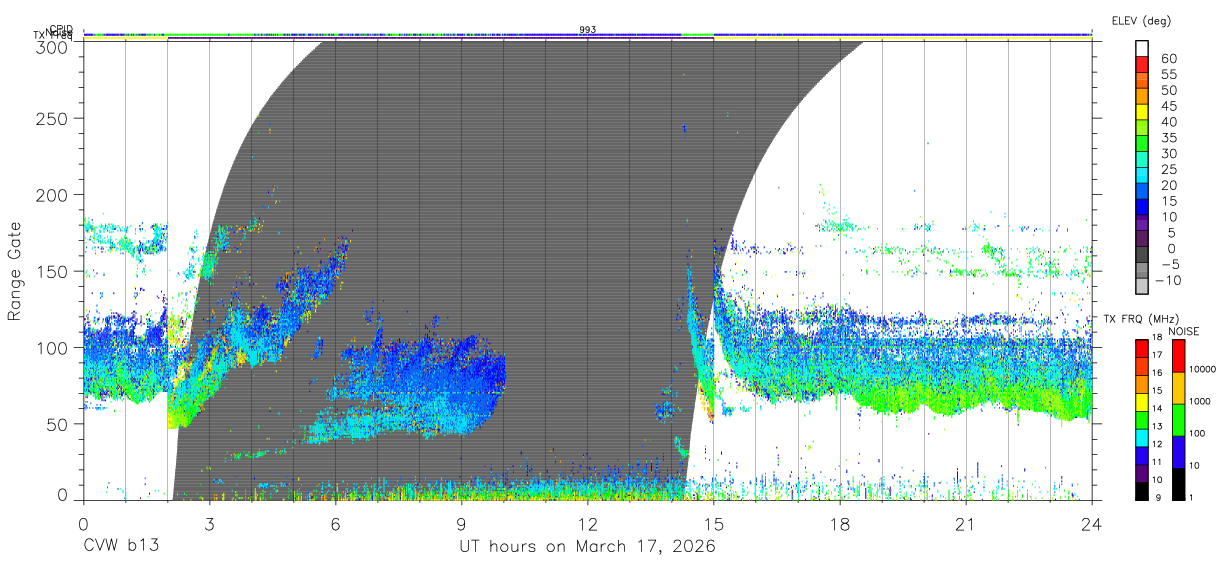Click the "ELEV (deg)" colorbar title

tap(1141, 20)
